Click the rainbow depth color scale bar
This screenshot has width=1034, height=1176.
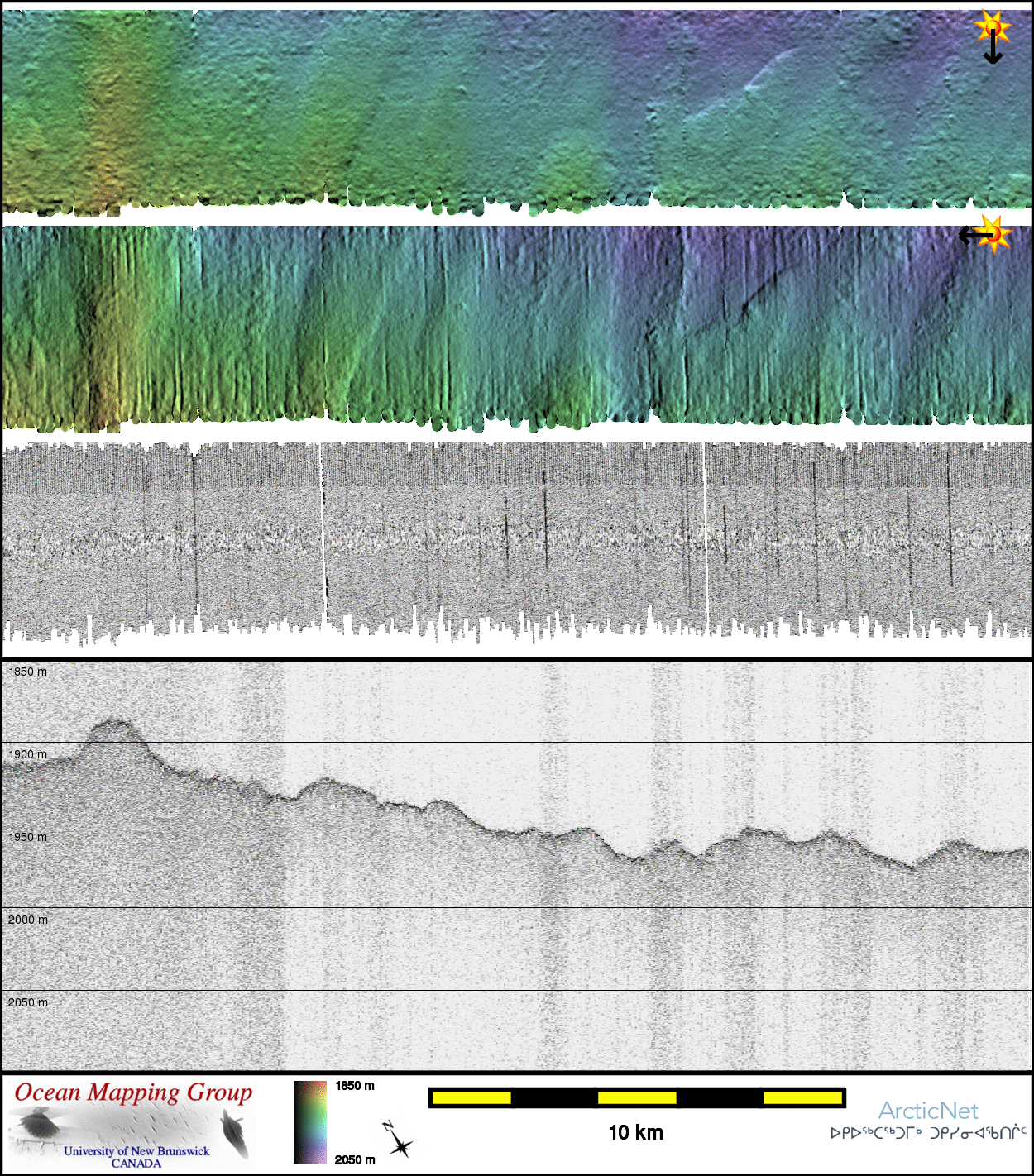[x=309, y=1122]
